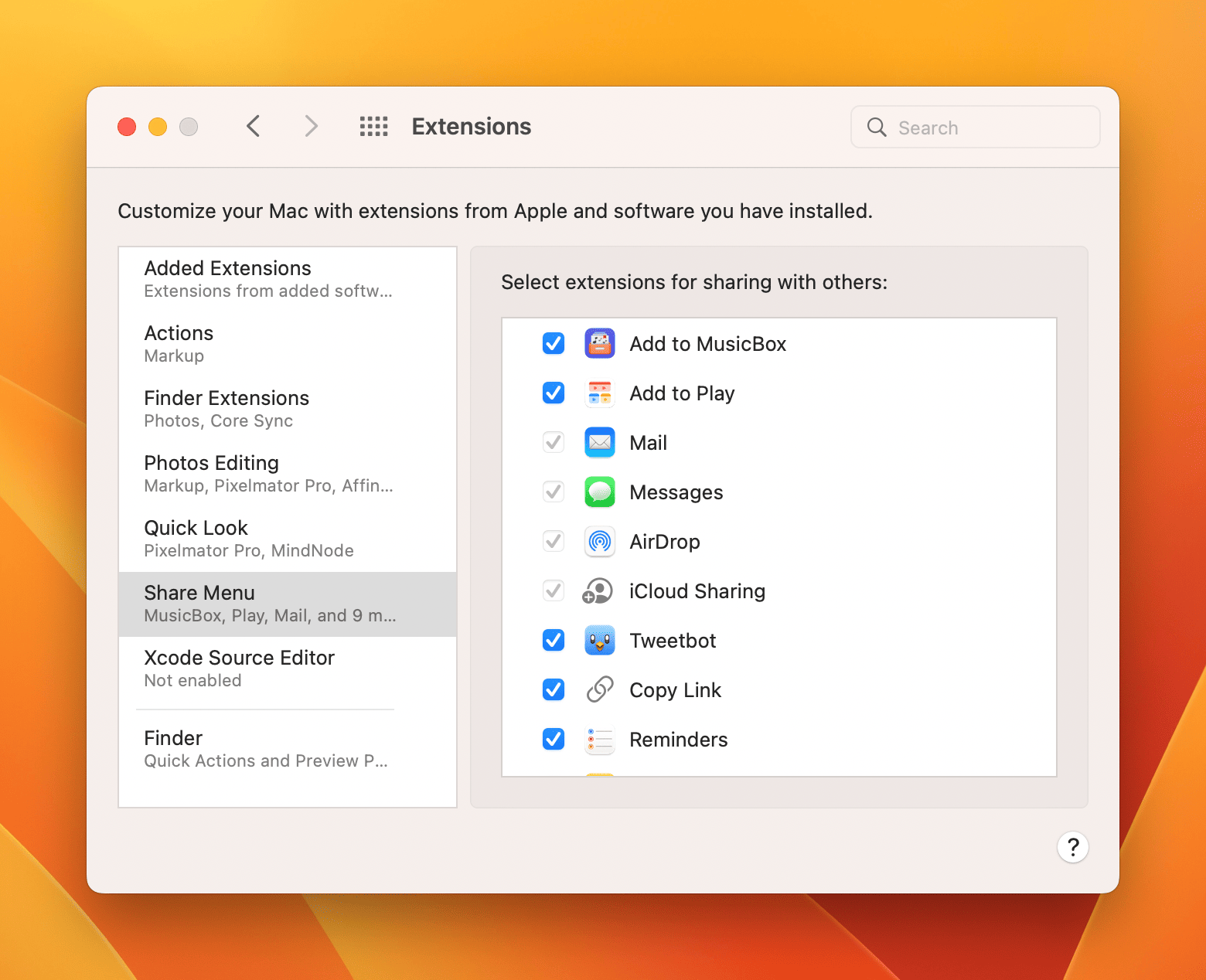Click the Messages app icon
Image resolution: width=1206 pixels, height=980 pixels.
pyautogui.click(x=600, y=492)
